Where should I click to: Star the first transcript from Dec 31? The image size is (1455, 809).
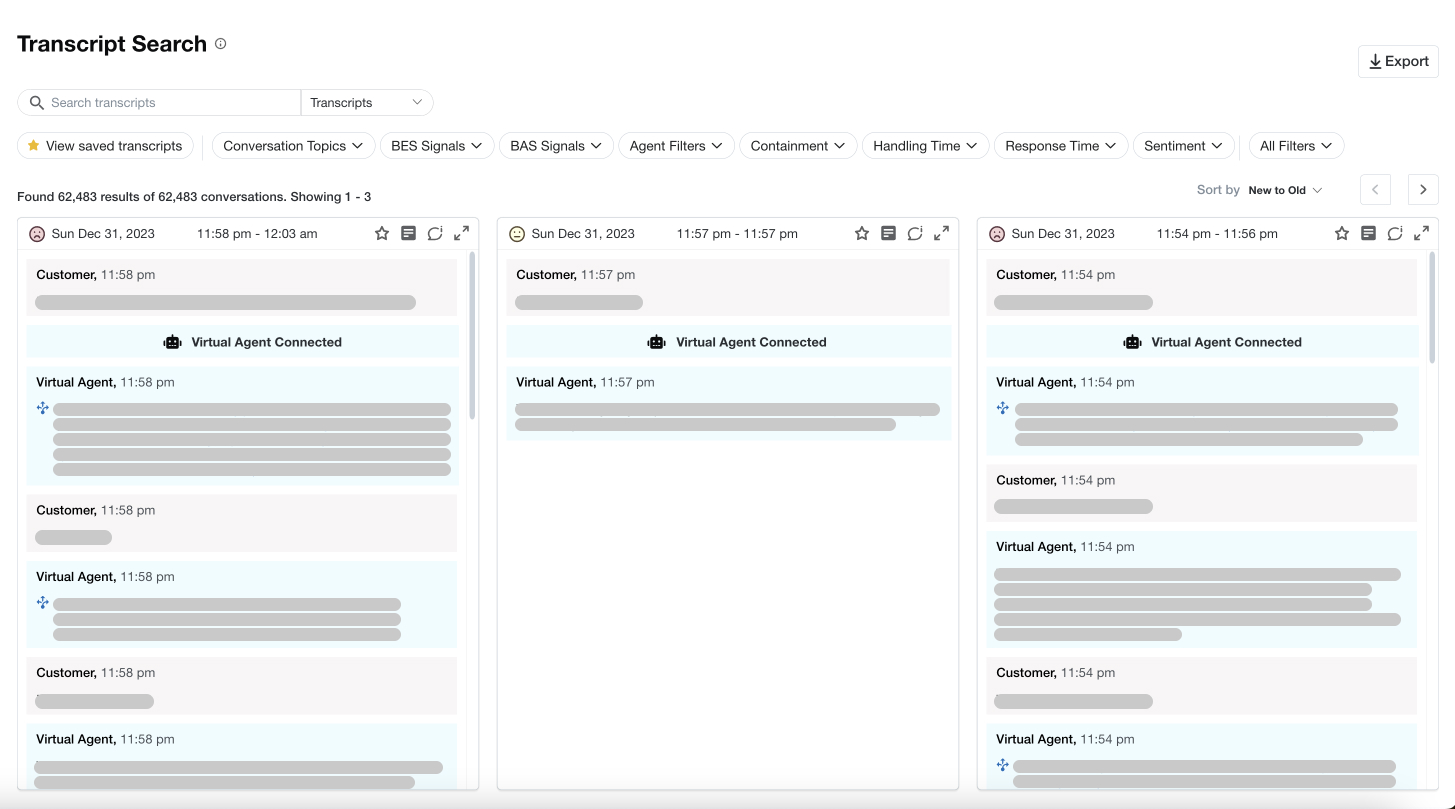click(382, 232)
